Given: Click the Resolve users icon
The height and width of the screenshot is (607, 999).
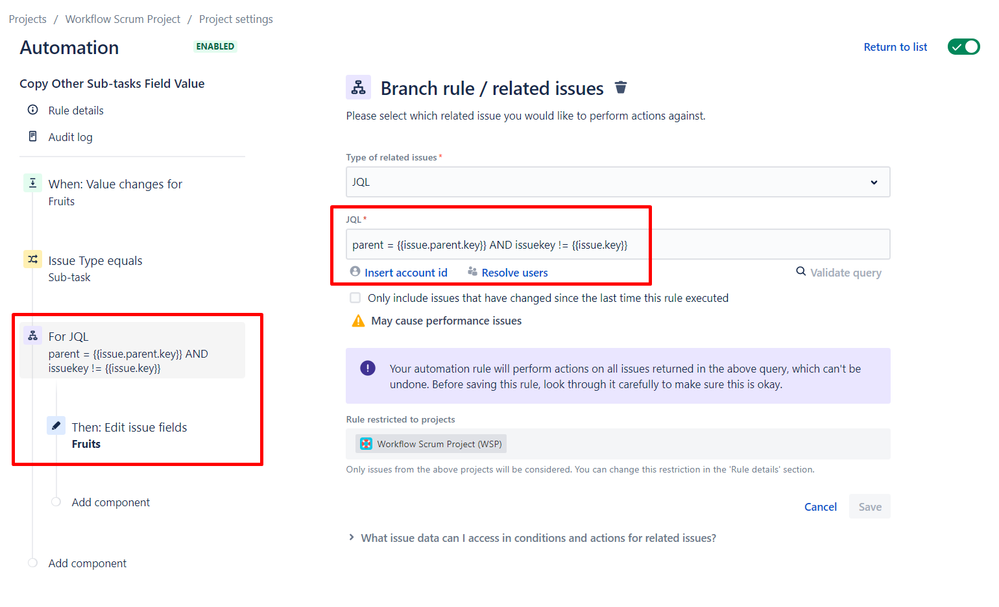Looking at the screenshot, I should coord(471,272).
